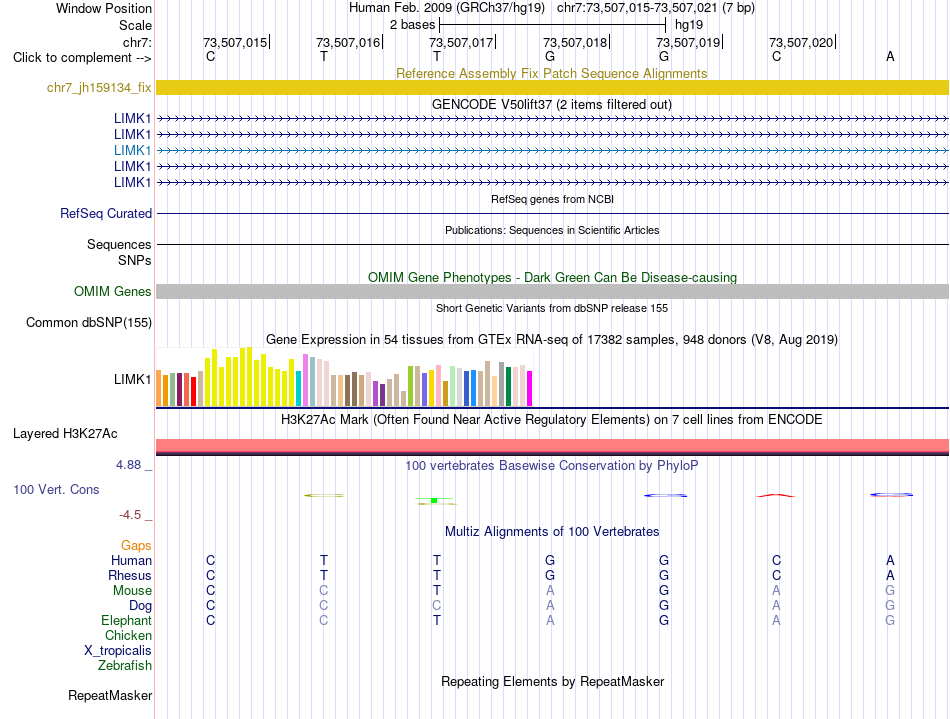Click the Common dbSNP(155) track label
The width and height of the screenshot is (950, 719).
pos(88,322)
